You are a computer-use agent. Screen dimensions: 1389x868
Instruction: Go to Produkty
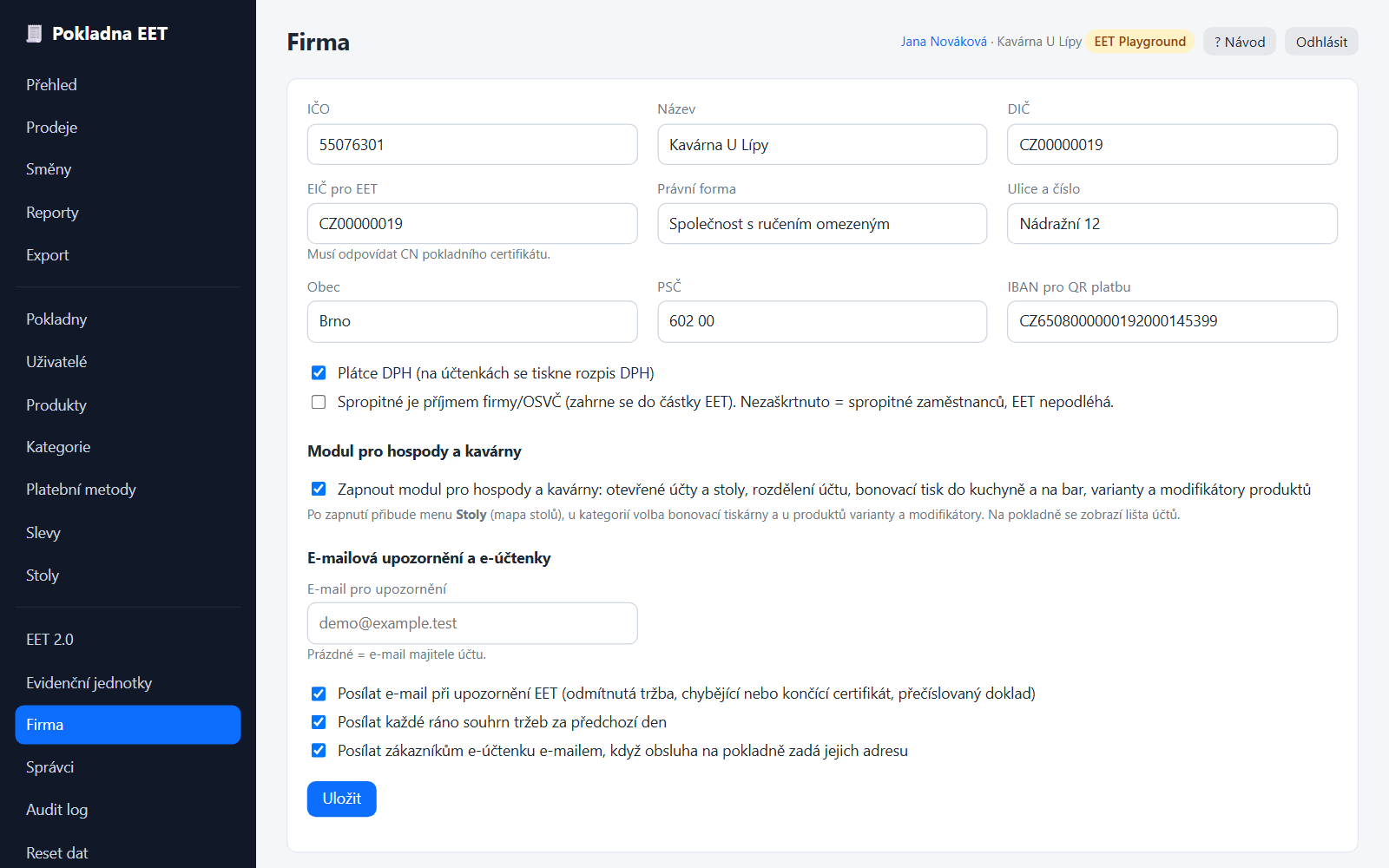coord(128,405)
